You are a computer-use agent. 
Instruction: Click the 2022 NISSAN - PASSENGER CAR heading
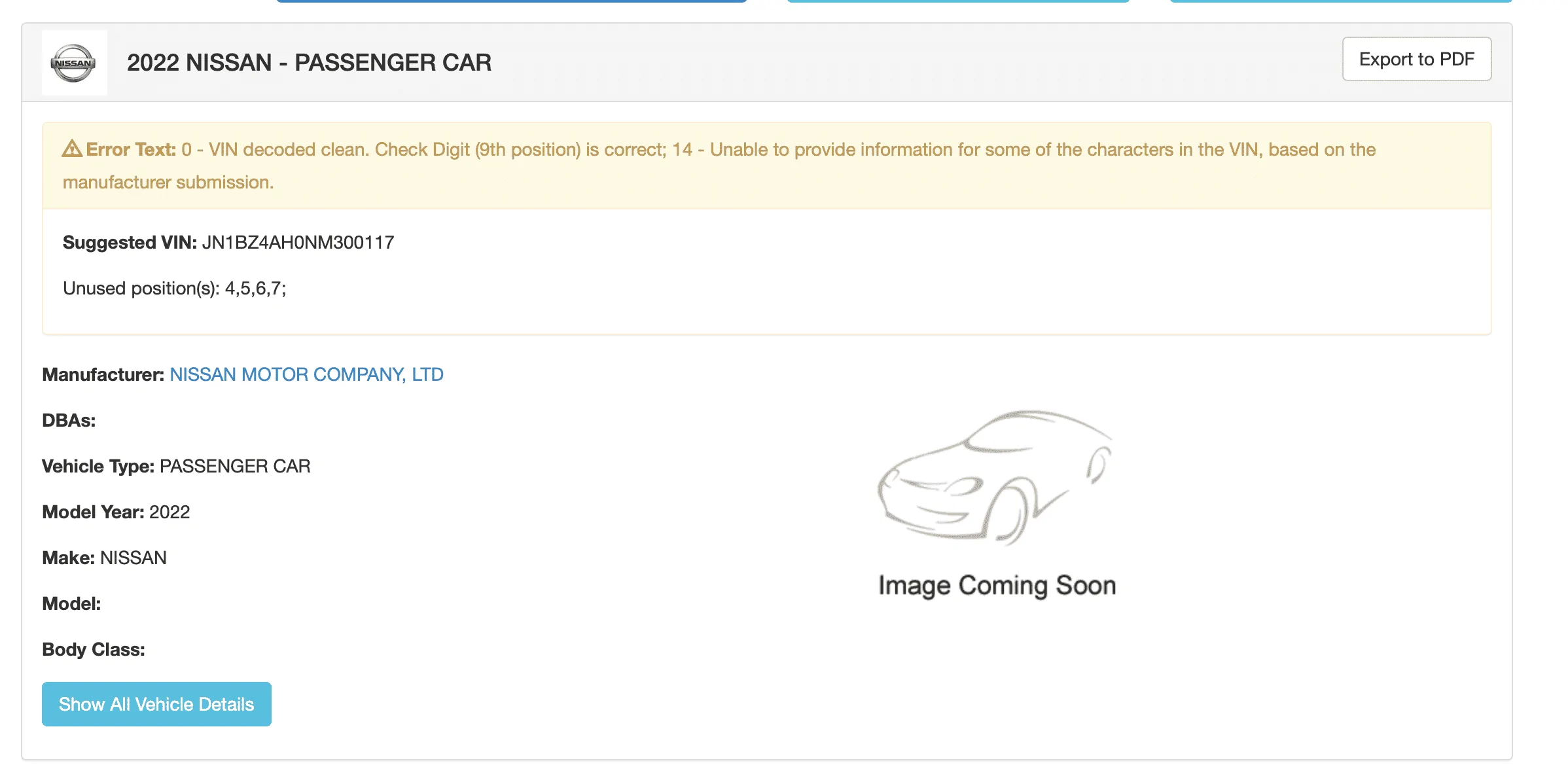click(309, 63)
